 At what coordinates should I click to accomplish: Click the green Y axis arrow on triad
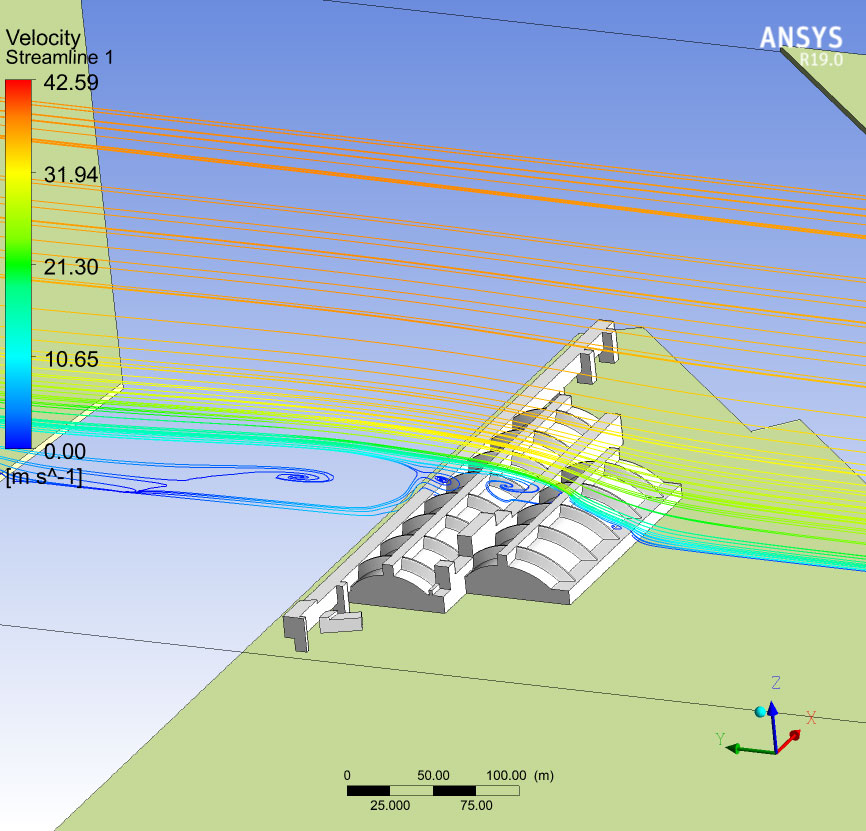[750, 750]
